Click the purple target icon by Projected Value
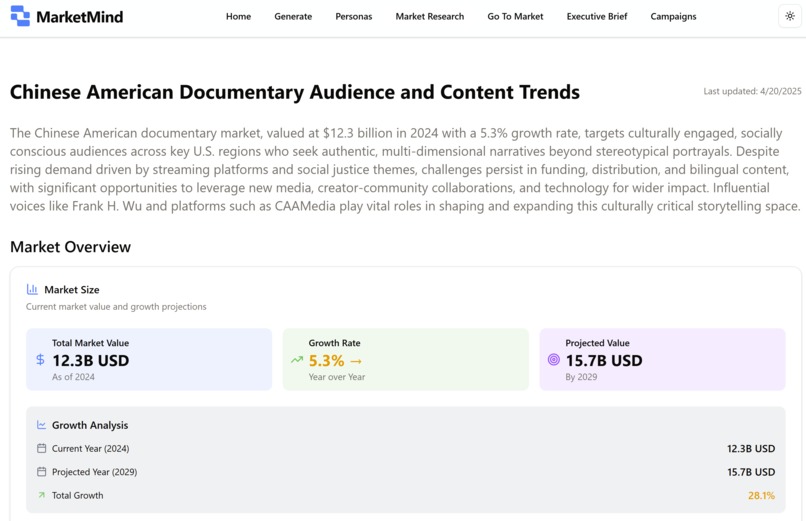The image size is (806, 521). tap(554, 360)
